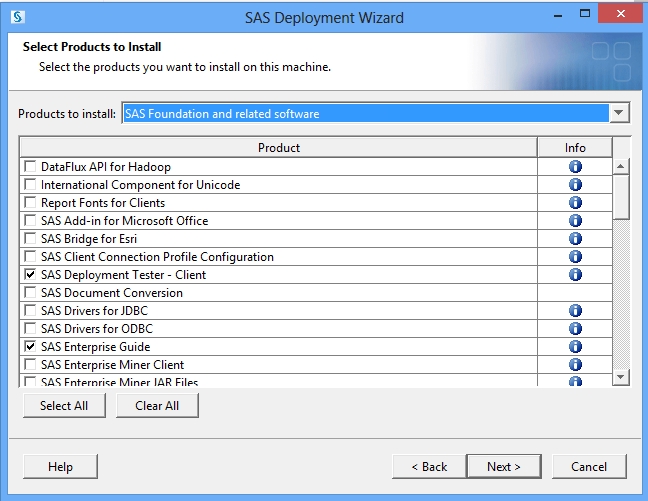This screenshot has height=501, width=648.
Task: Enable SAS Client Connection Profile Configuration checkbox
Action: pos(30,256)
